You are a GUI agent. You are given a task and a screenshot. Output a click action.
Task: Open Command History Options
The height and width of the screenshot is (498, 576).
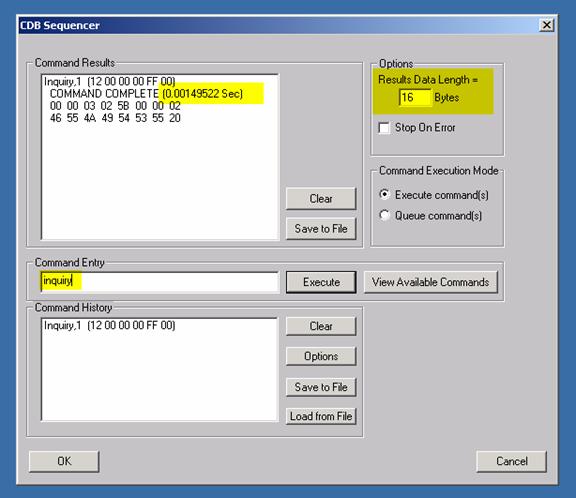pyautogui.click(x=321, y=356)
